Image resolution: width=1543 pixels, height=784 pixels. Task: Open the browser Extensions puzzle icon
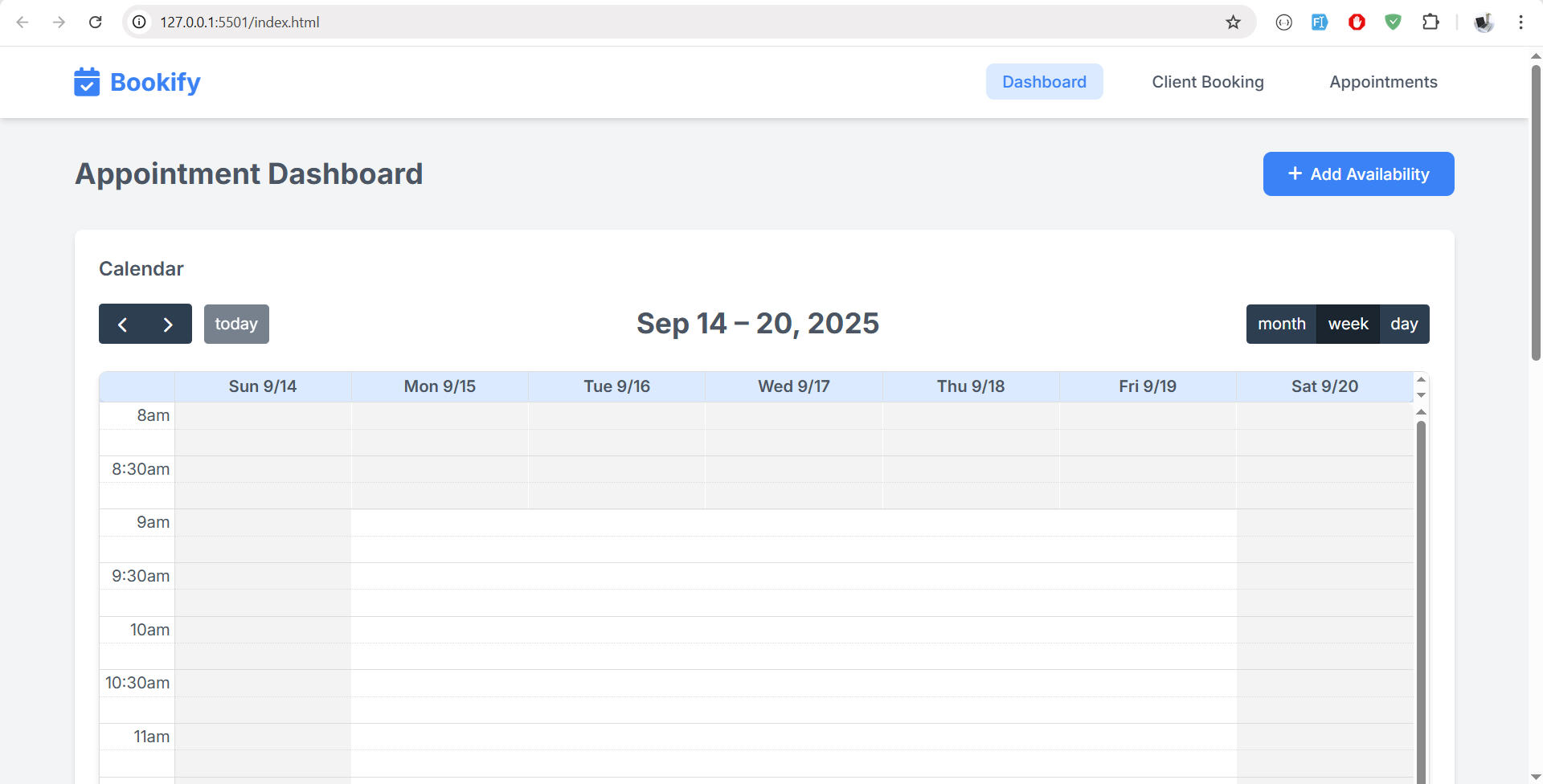[x=1430, y=22]
